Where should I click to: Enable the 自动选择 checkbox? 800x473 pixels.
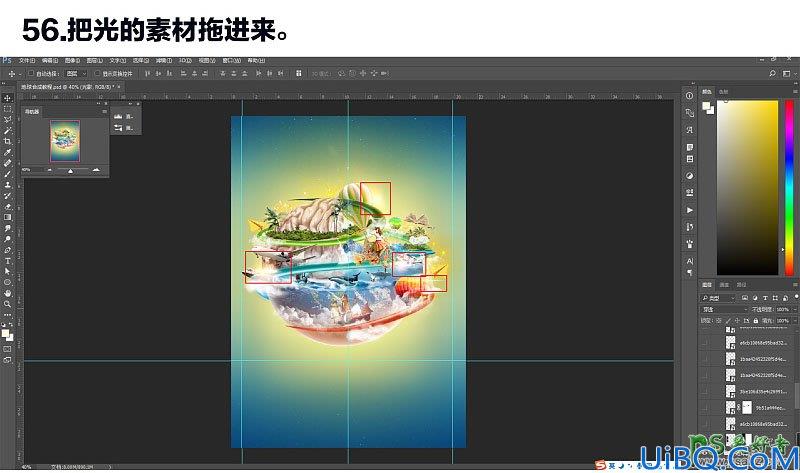click(x=31, y=73)
